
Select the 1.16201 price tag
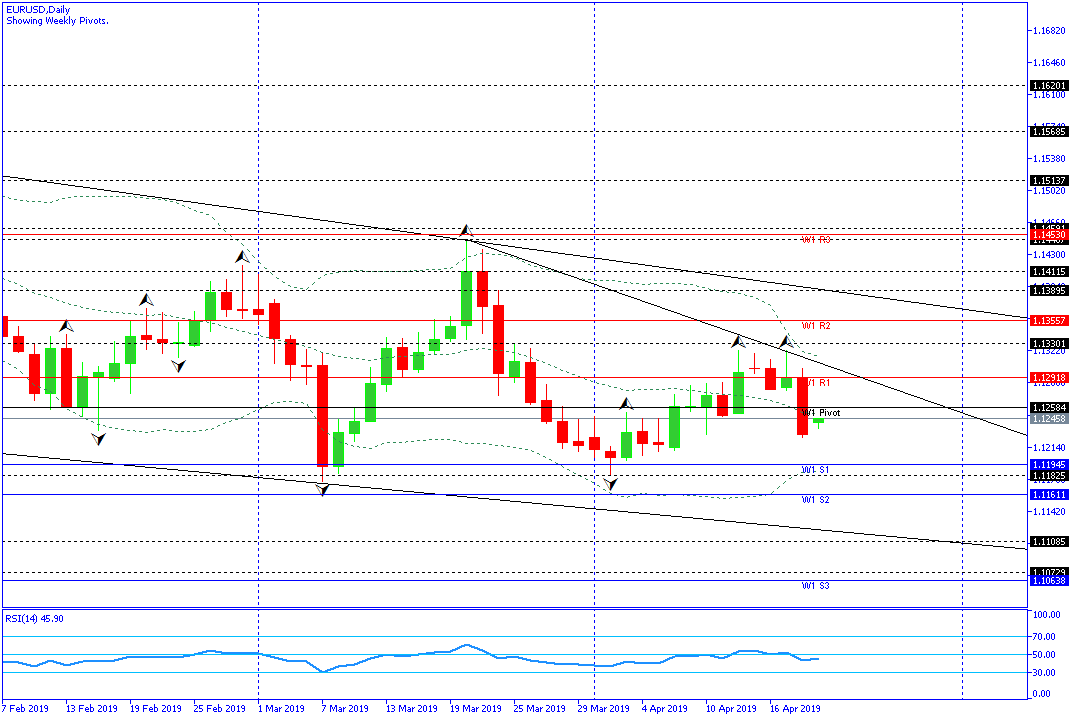[x=1049, y=86]
